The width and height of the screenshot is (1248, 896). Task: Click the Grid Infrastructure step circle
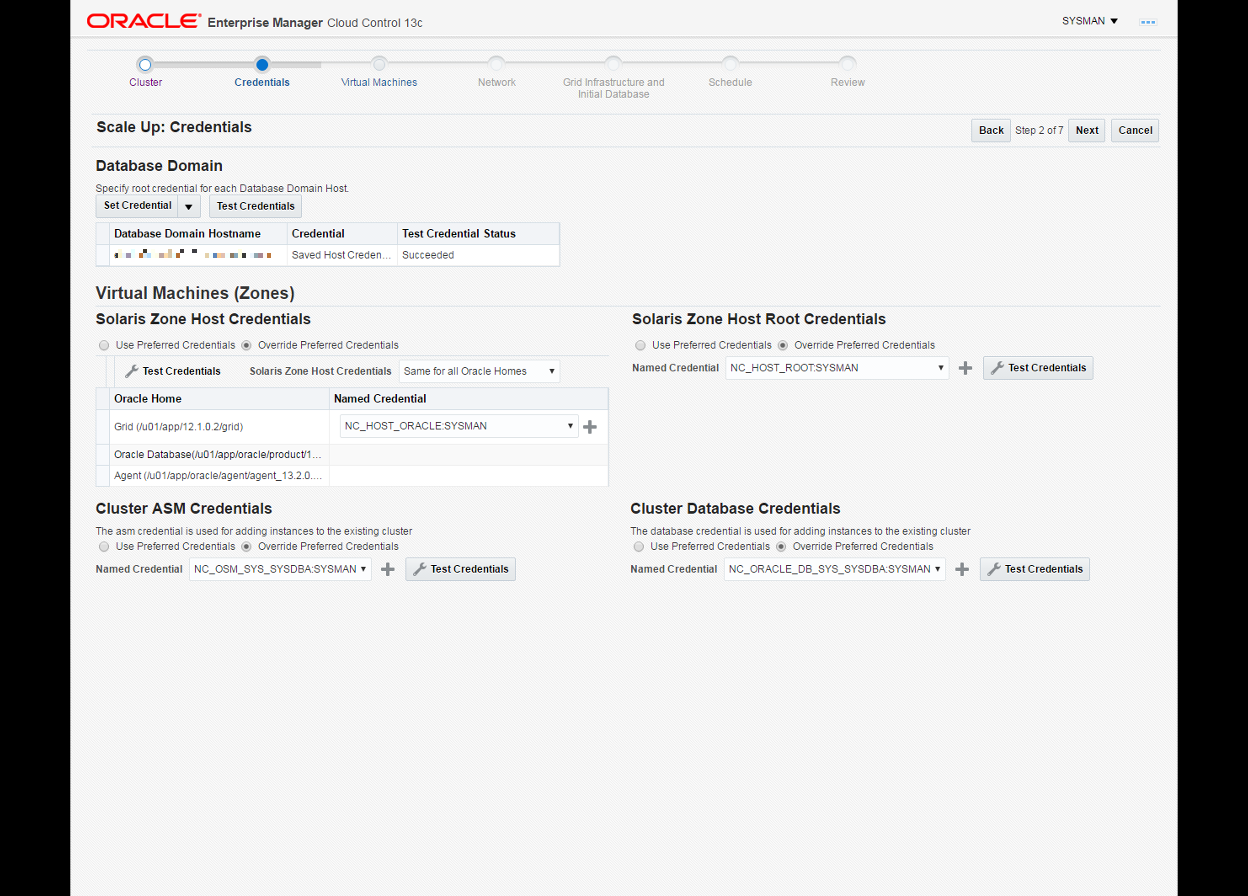[x=613, y=64]
